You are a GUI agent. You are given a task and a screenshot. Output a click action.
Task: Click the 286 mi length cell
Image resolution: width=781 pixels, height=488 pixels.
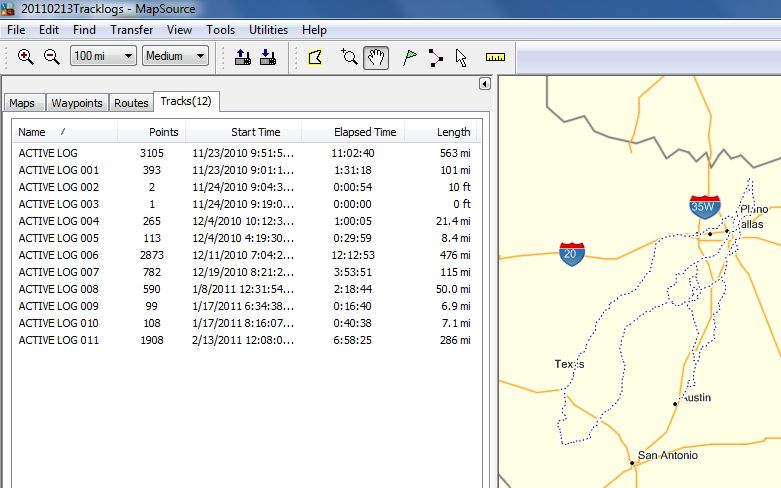pos(455,340)
